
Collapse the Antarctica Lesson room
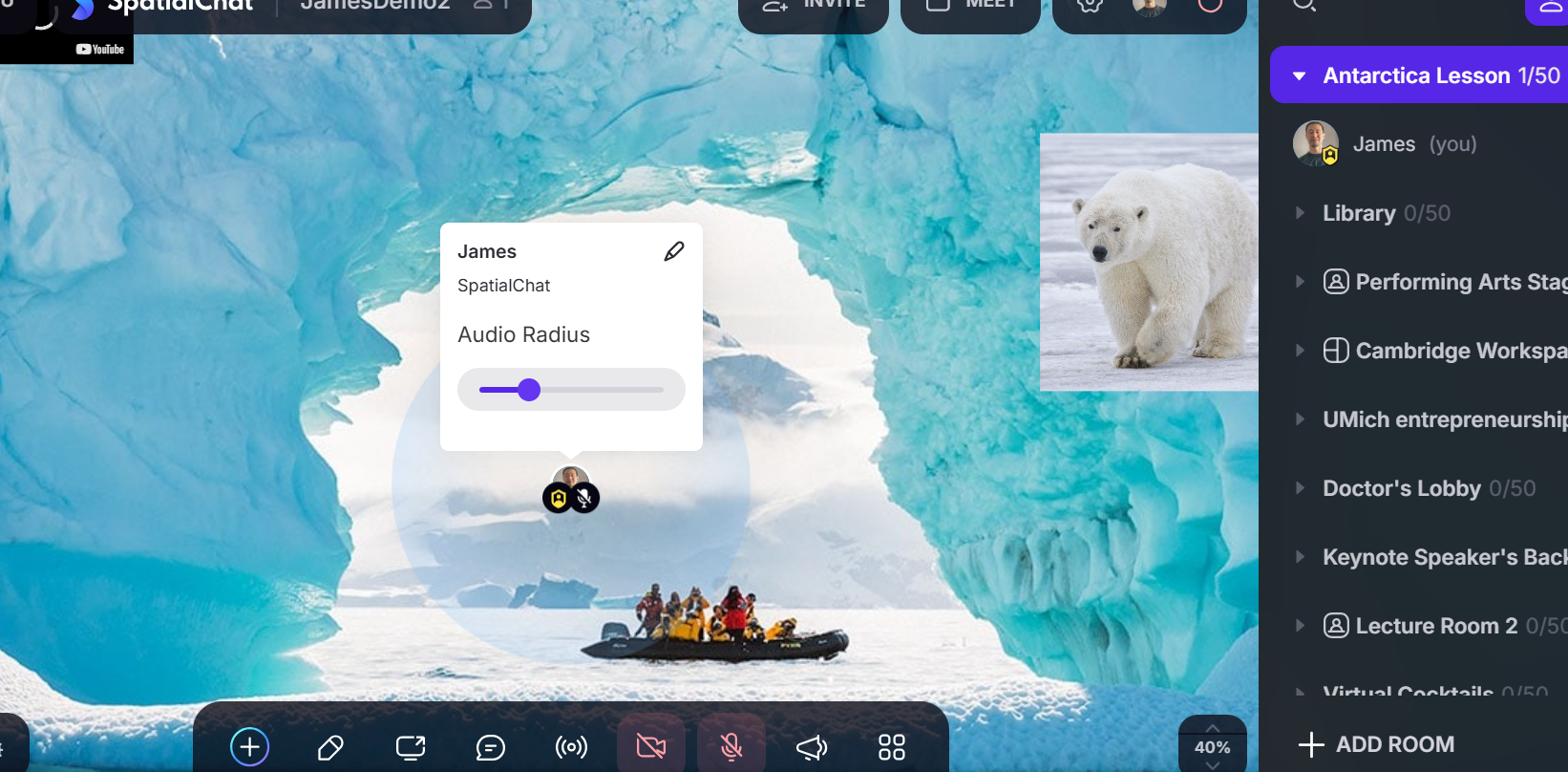click(x=1300, y=75)
